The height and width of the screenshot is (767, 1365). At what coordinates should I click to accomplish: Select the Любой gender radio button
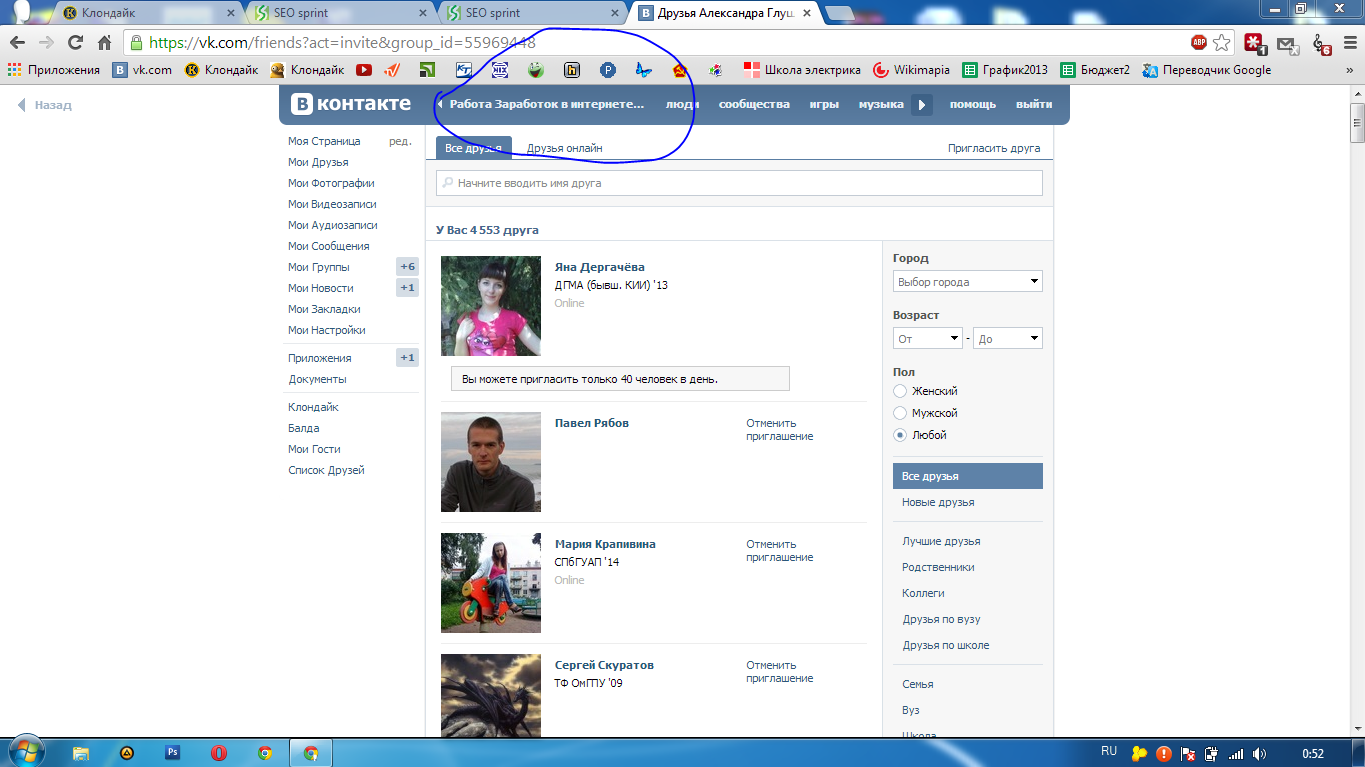coord(900,435)
